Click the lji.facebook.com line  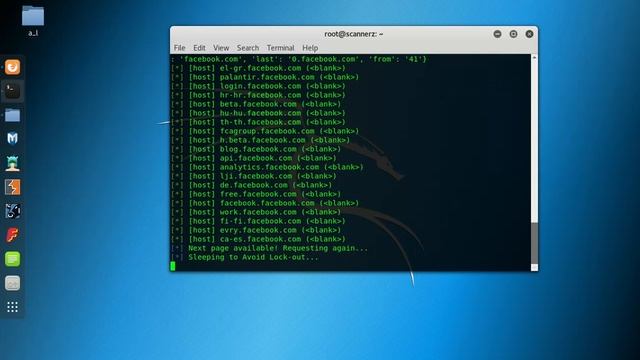(254, 176)
